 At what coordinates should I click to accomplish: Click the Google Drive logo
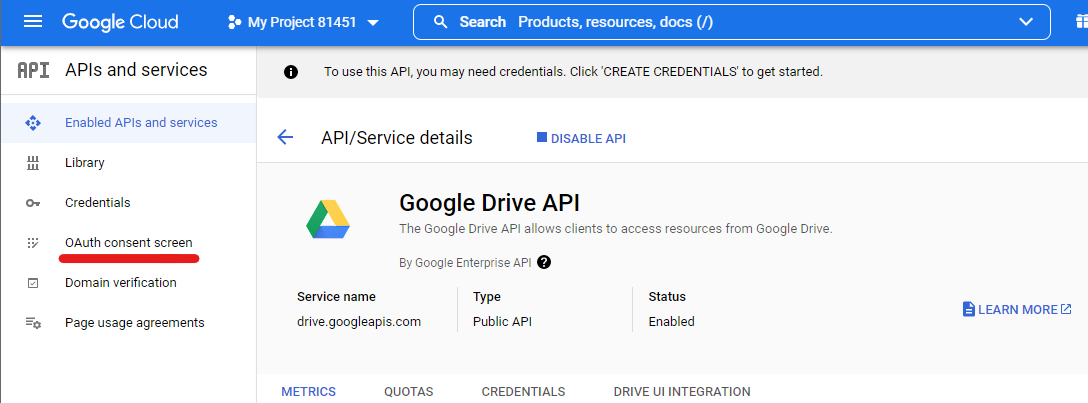coord(328,220)
